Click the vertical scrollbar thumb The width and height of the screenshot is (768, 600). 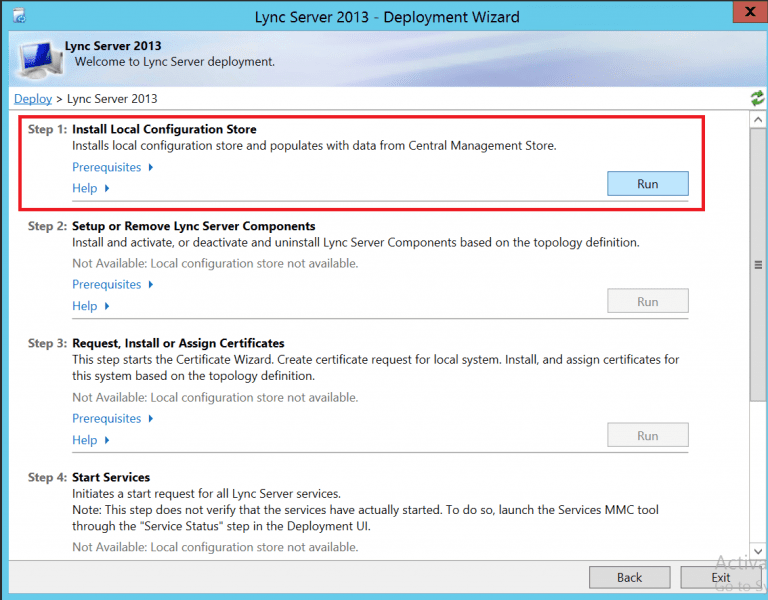tap(758, 265)
